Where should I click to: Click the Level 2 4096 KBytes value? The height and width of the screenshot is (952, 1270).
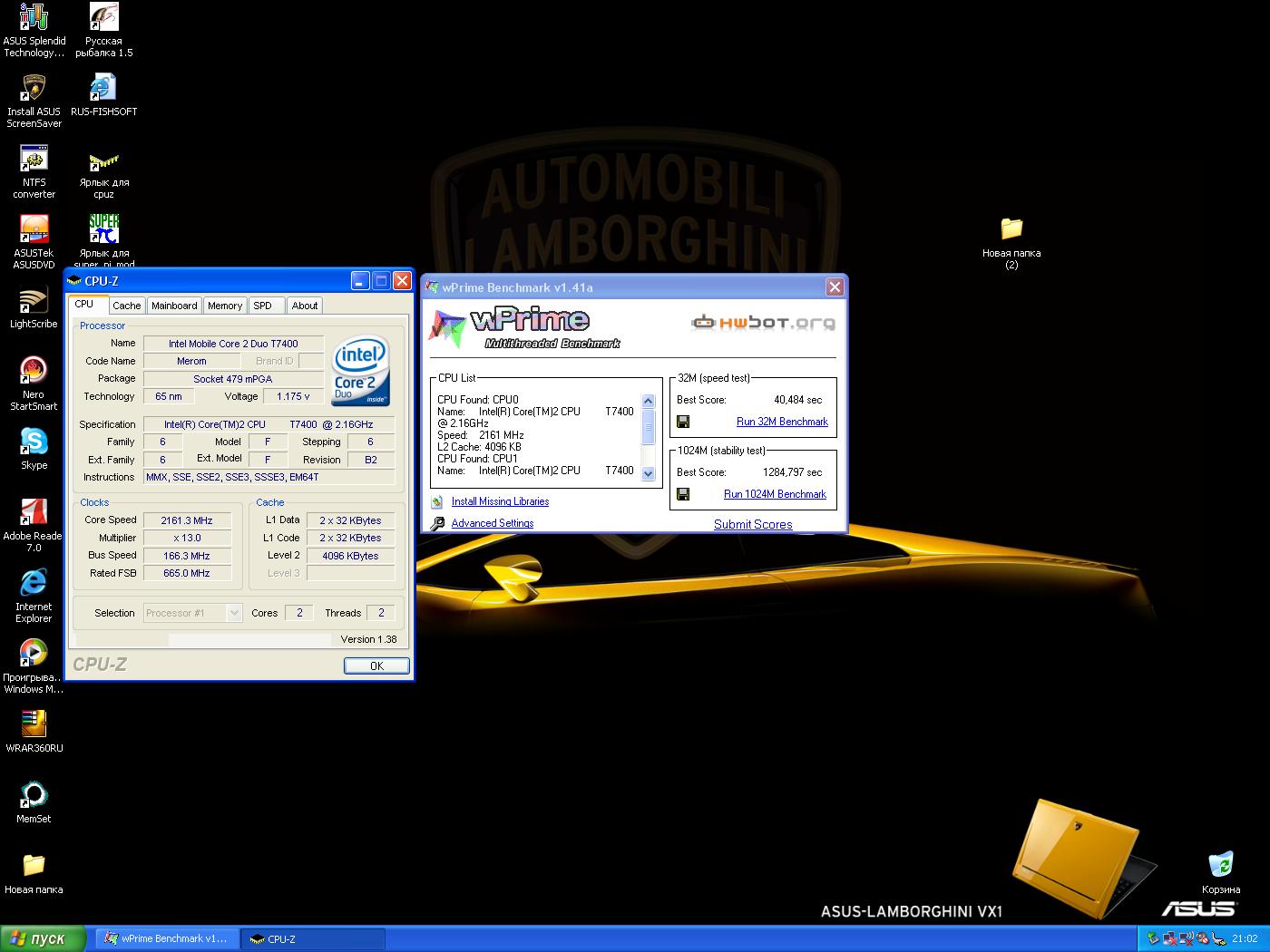coord(351,556)
